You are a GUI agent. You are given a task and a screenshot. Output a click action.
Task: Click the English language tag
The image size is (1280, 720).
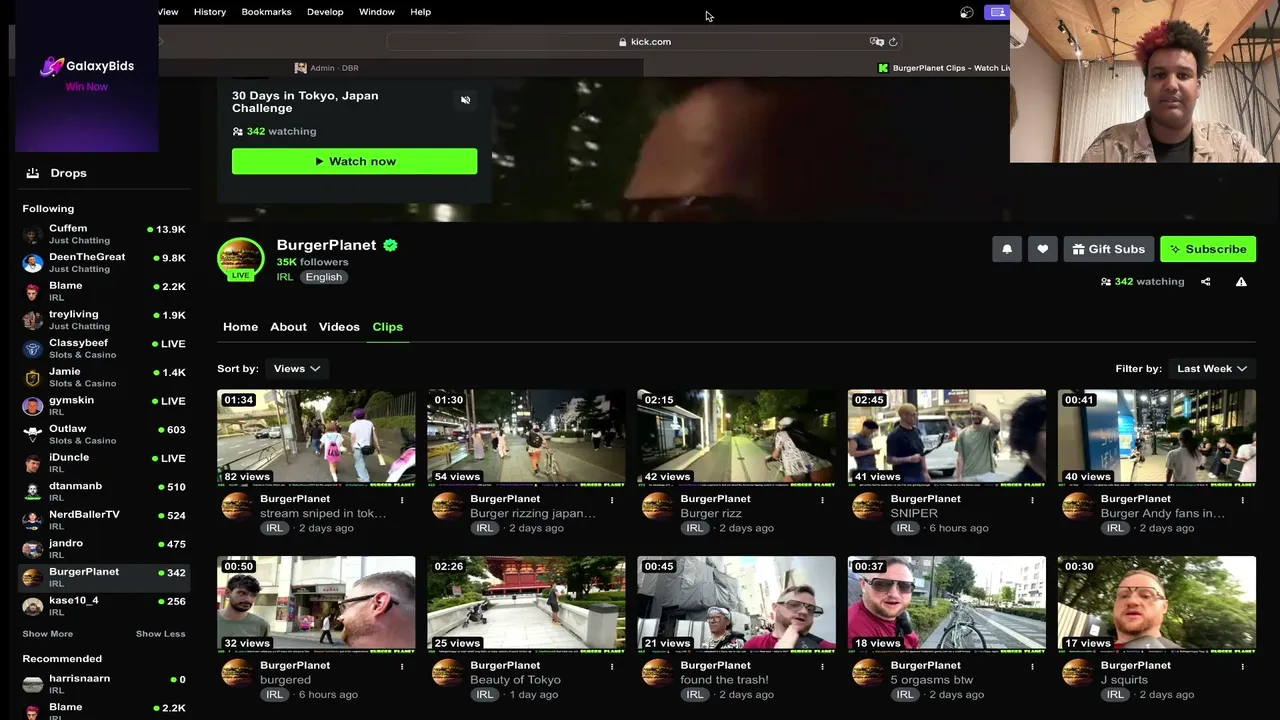(324, 277)
